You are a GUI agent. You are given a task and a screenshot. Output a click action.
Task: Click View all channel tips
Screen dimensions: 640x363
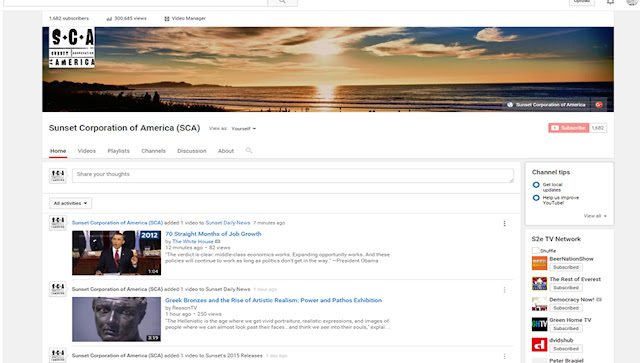595,216
